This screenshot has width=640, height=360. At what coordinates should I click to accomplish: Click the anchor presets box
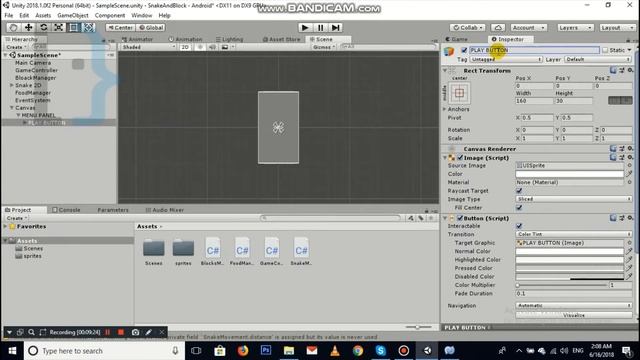pos(459,93)
